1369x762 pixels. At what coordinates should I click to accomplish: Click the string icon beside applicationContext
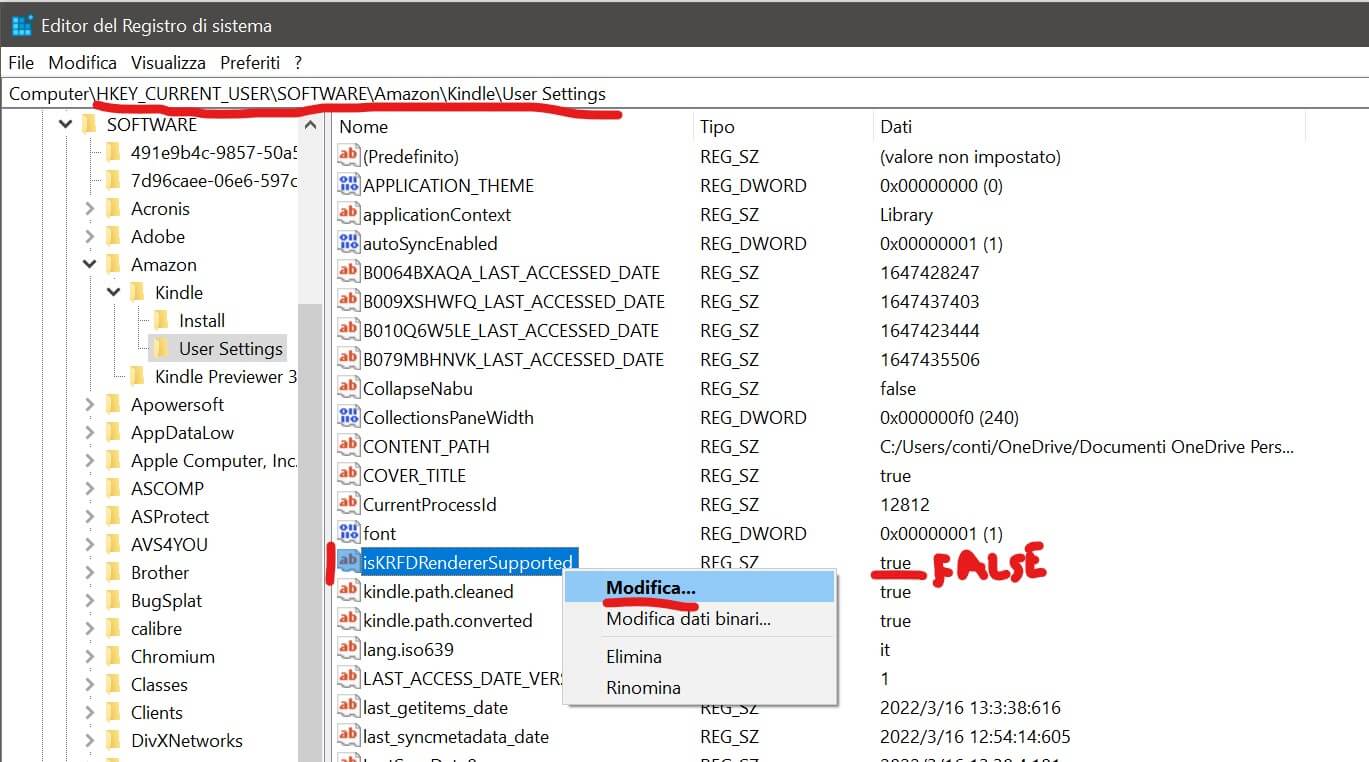[x=348, y=214]
